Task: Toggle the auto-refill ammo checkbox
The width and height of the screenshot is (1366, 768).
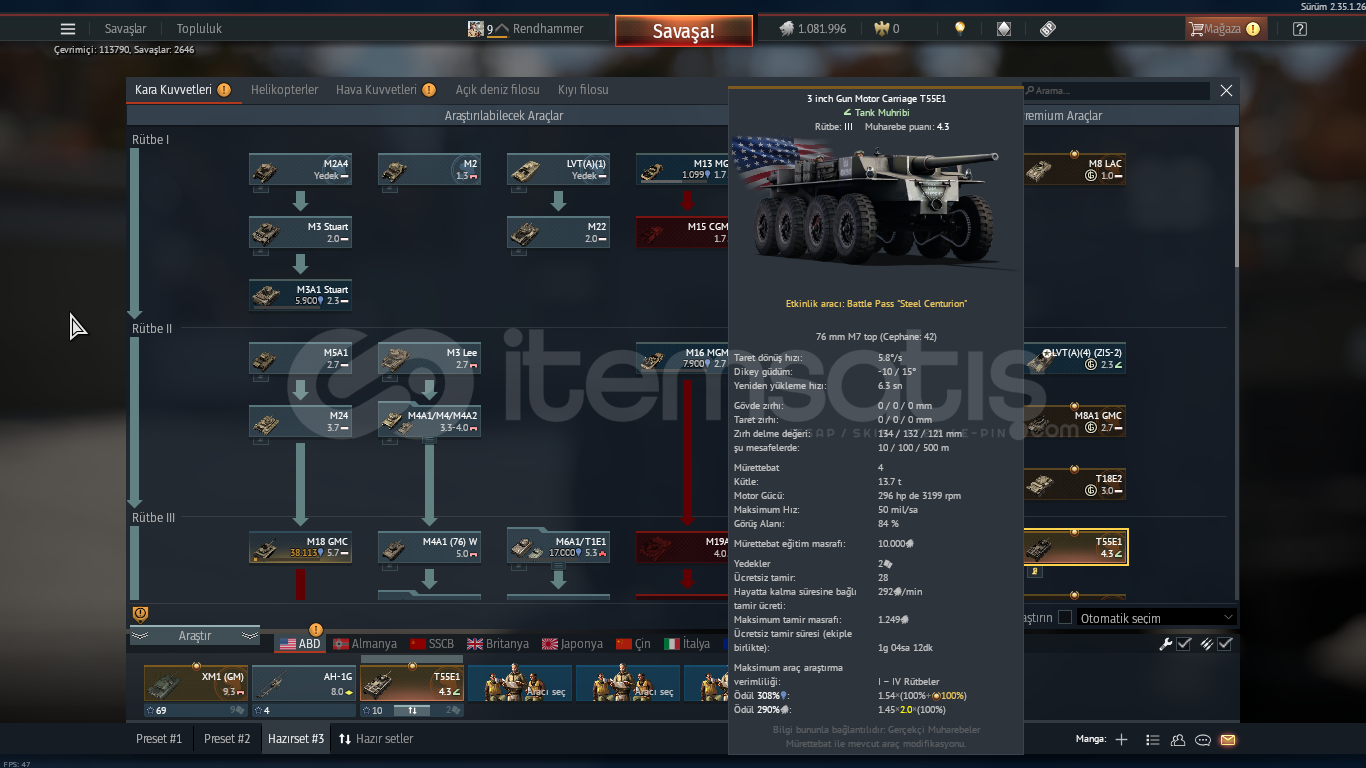Action: coord(1224,644)
